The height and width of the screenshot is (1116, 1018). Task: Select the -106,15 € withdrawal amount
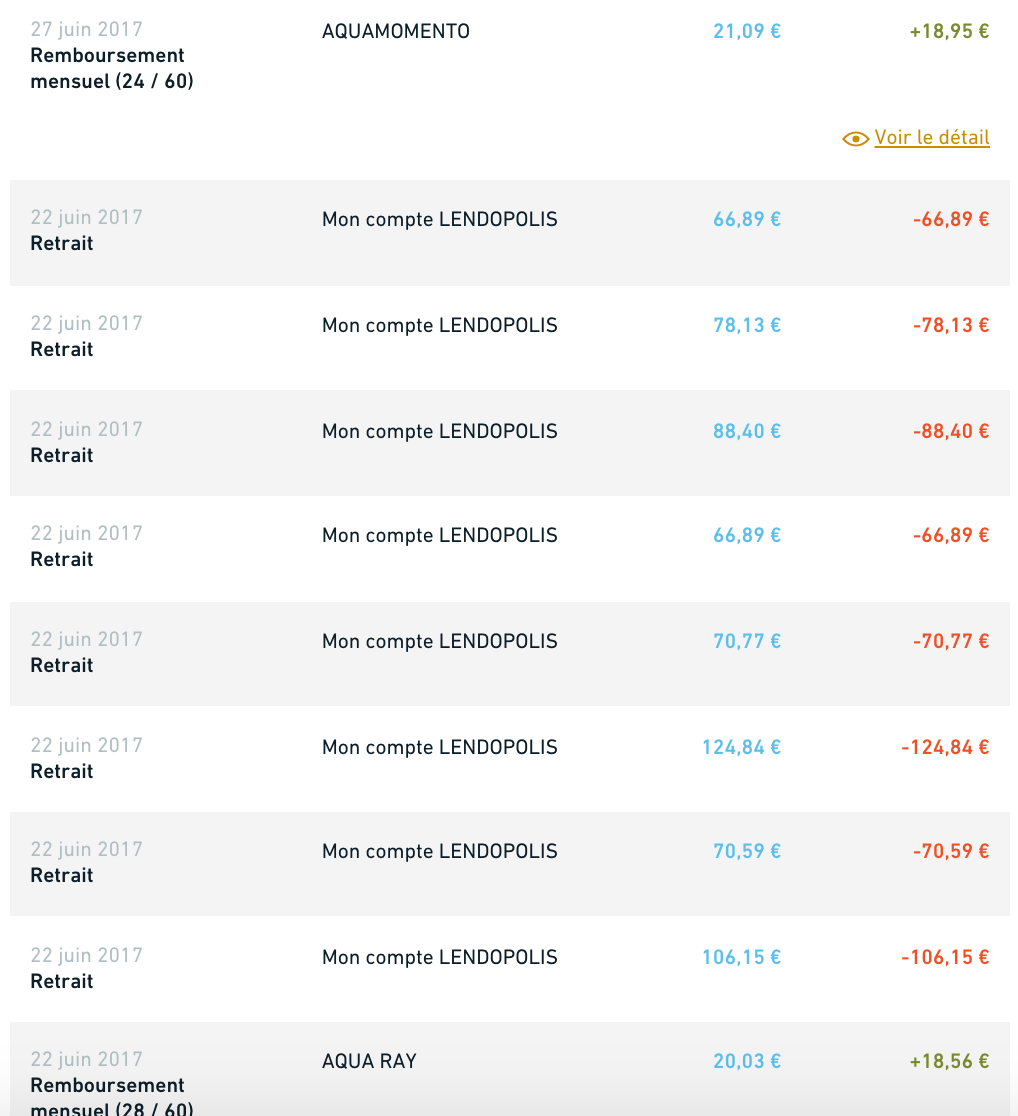point(945,957)
